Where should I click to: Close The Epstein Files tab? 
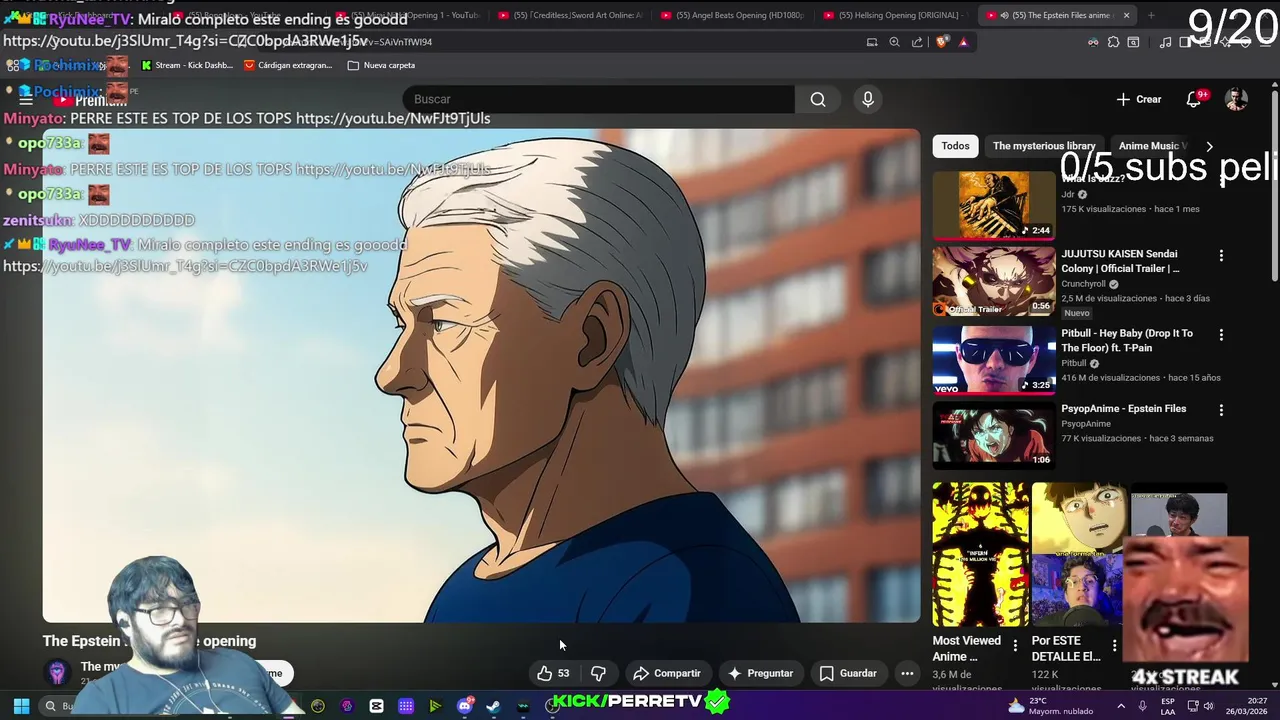pos(1126,15)
